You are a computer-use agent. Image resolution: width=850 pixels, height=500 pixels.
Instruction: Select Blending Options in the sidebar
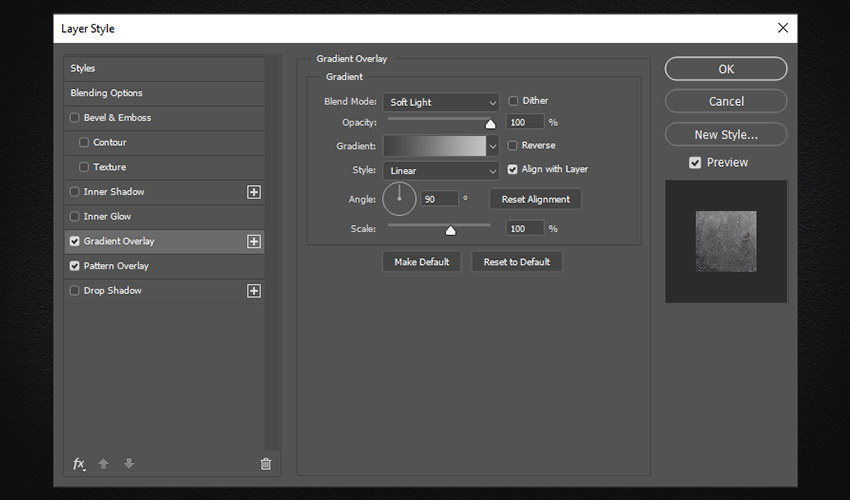[106, 93]
